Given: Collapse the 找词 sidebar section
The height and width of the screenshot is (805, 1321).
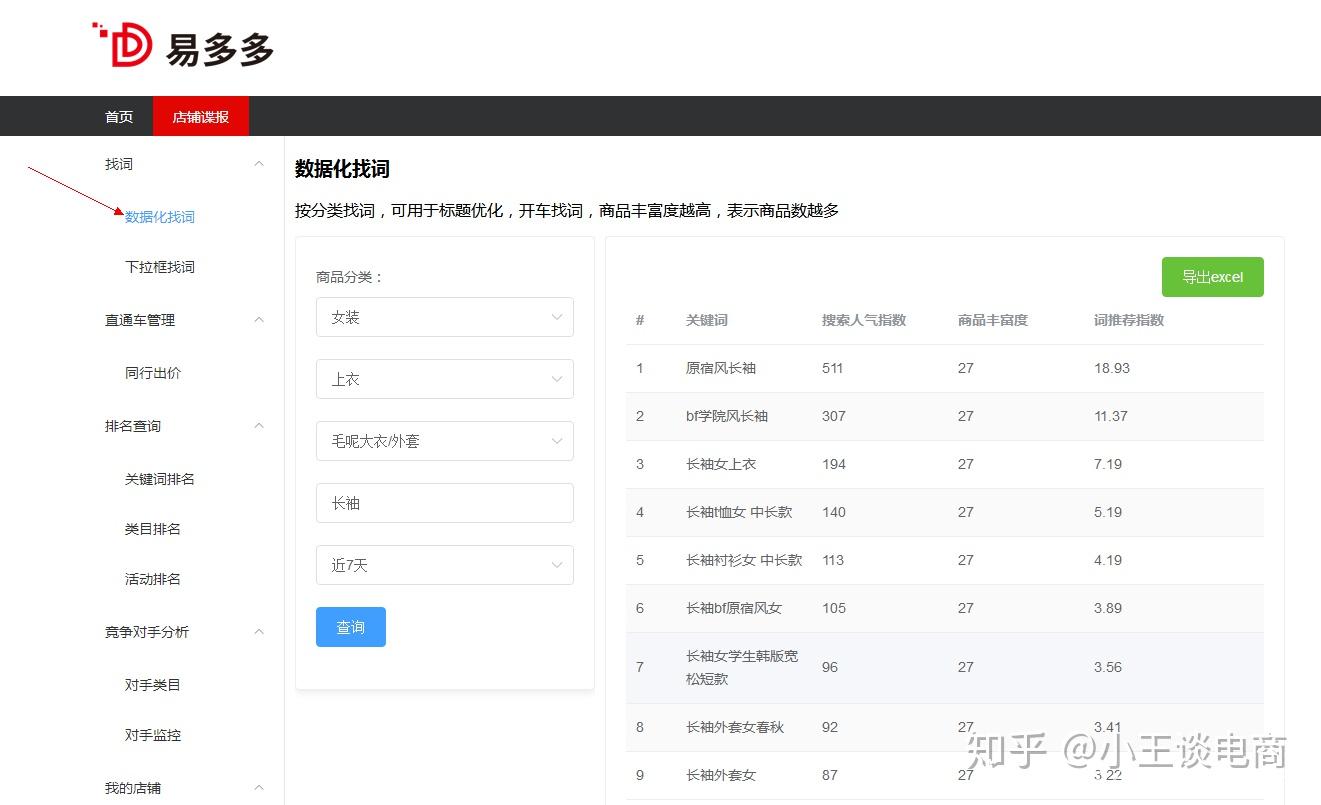Looking at the screenshot, I should pyautogui.click(x=259, y=164).
